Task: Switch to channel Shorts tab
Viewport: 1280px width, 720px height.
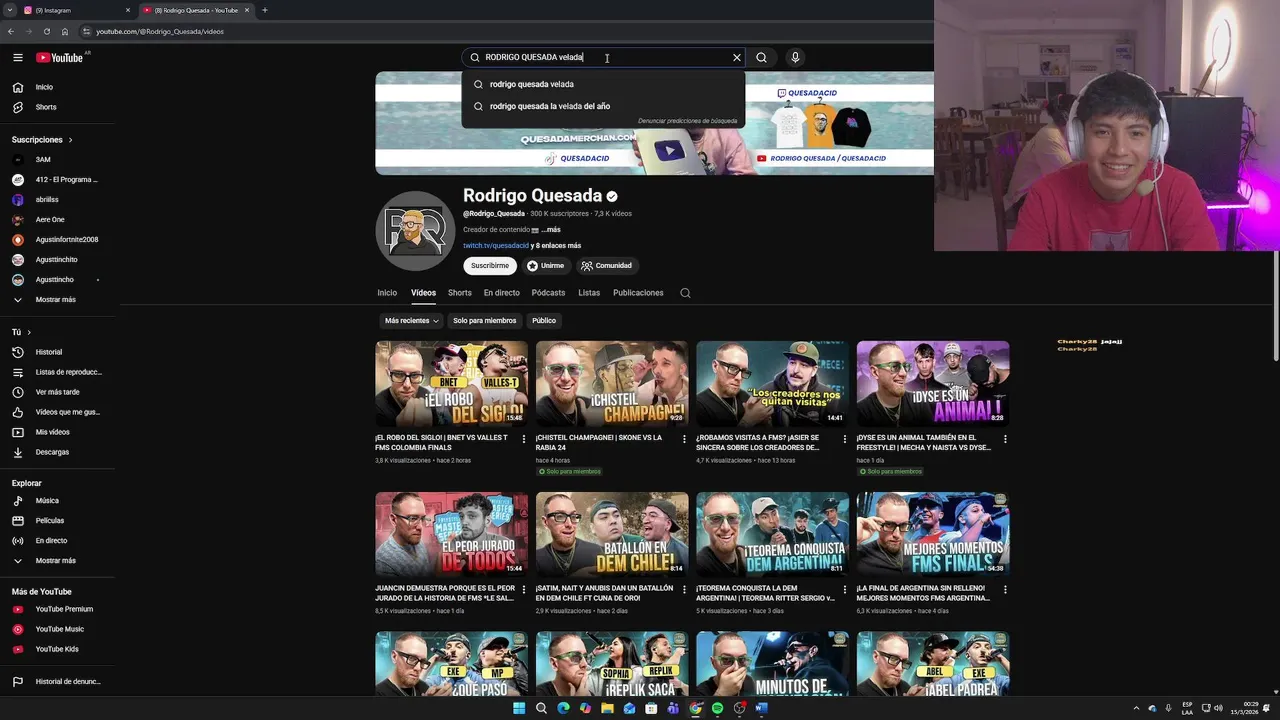Action: pyautogui.click(x=460, y=293)
